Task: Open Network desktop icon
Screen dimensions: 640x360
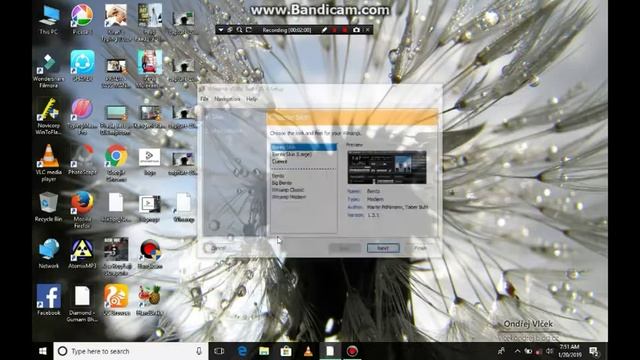Action: point(49,254)
